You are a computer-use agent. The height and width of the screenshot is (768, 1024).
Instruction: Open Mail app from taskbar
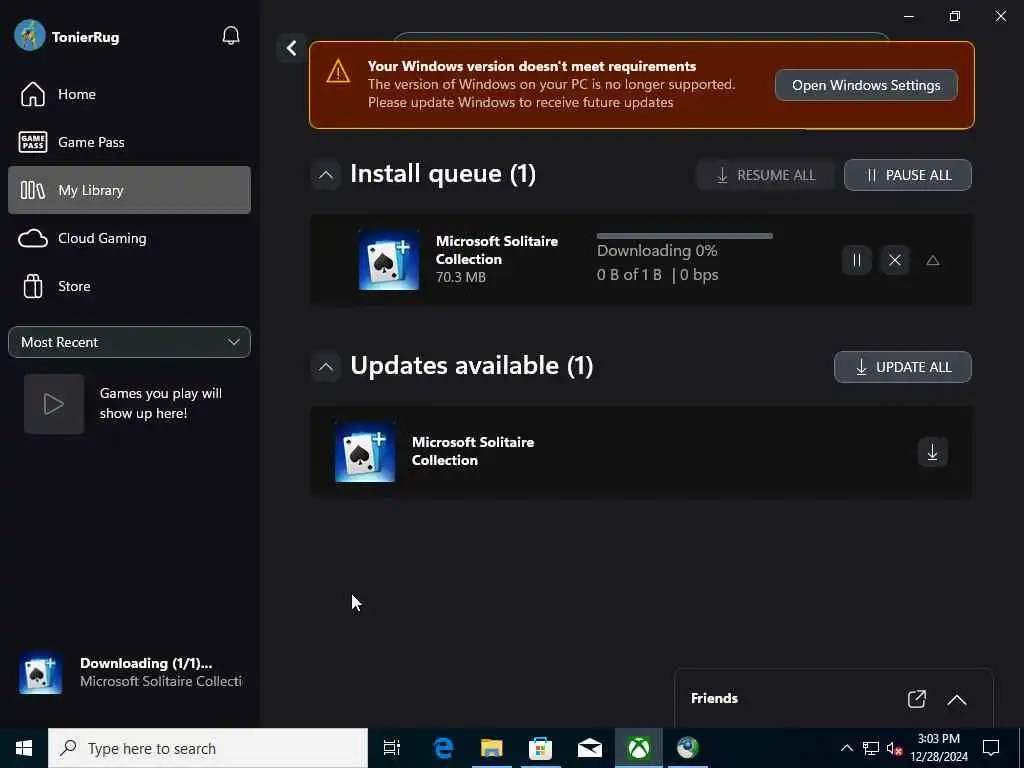[590, 748]
